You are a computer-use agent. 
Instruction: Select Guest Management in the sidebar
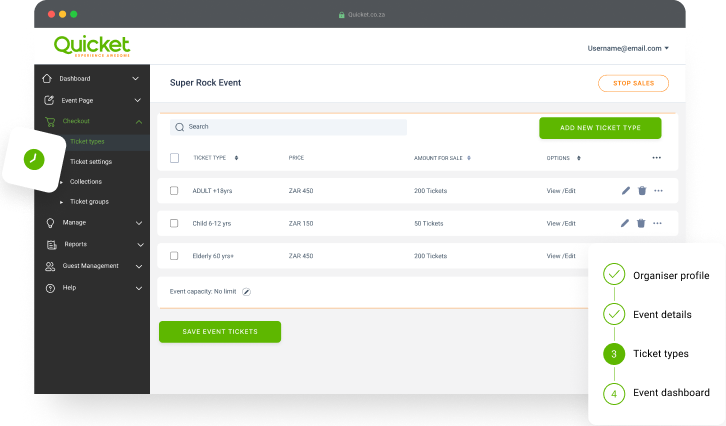tap(90, 266)
